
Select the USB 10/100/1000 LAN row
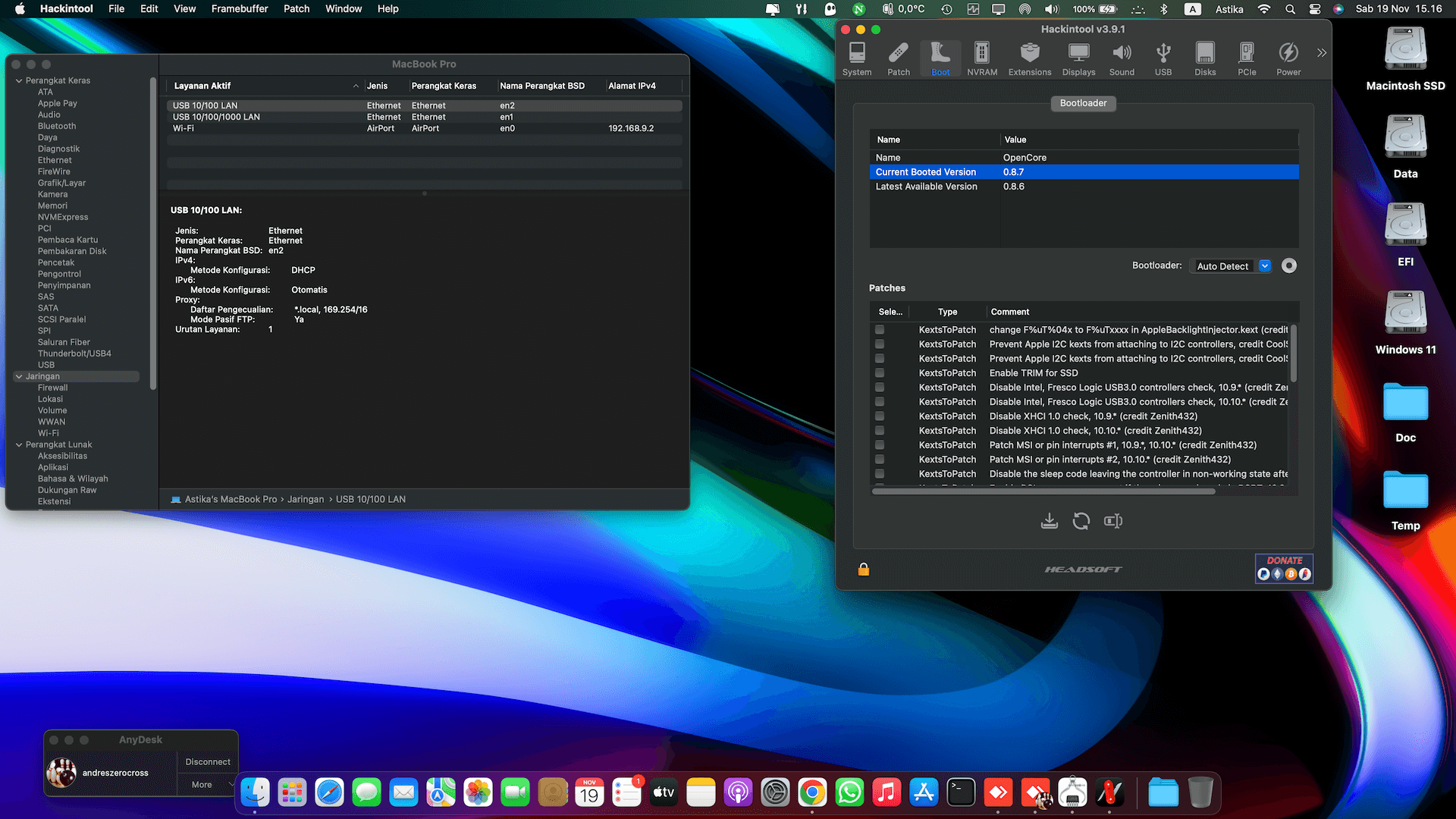[x=424, y=118]
